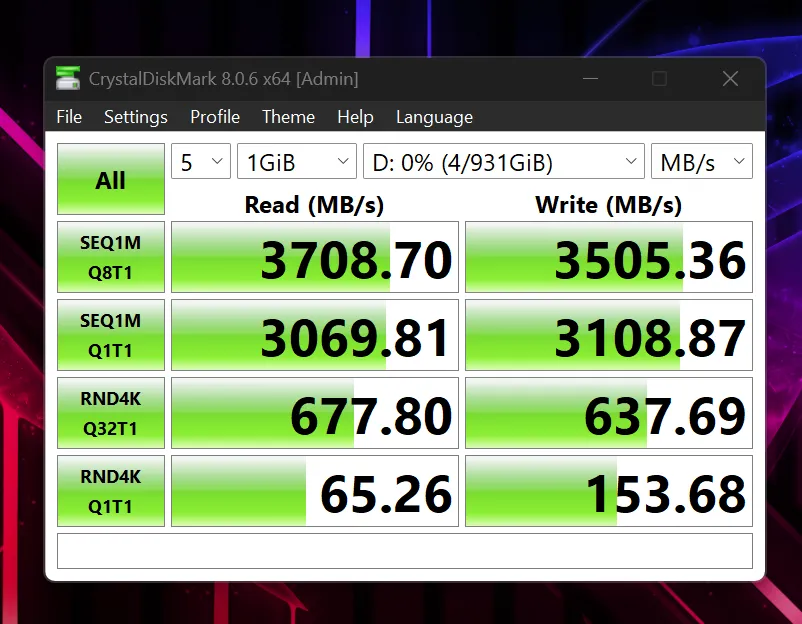Image resolution: width=802 pixels, height=624 pixels.
Task: Expand the 1GiB test size dropdown
Action: click(x=296, y=162)
